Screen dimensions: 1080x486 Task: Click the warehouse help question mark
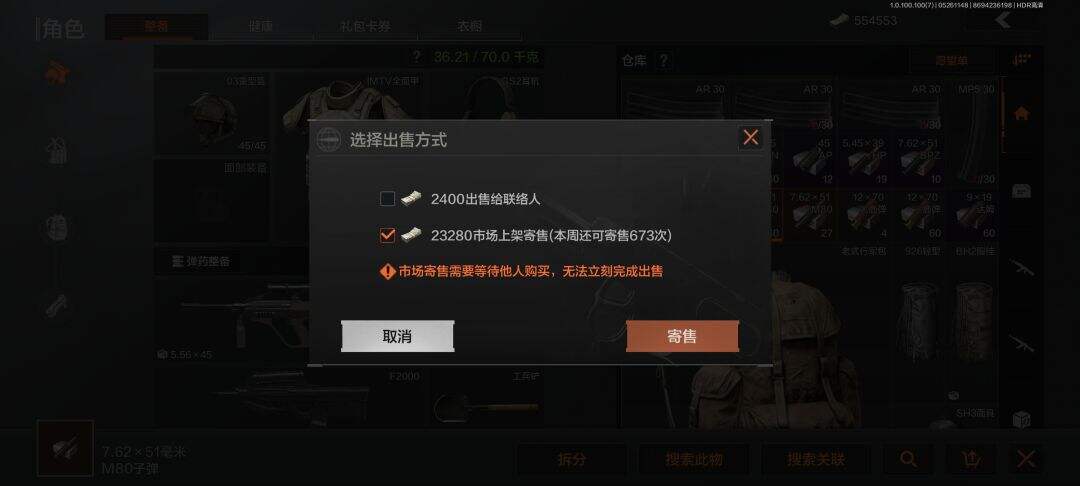[x=663, y=61]
